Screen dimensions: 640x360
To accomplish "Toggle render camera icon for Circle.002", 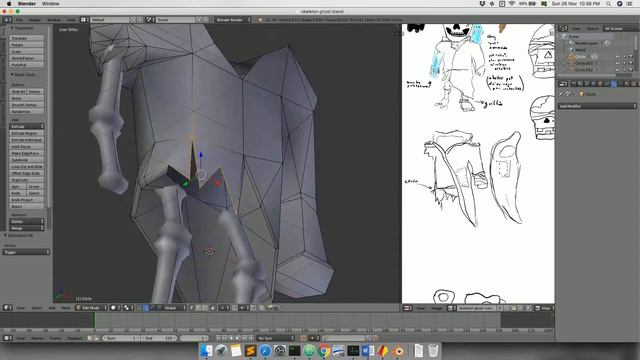I will click(631, 70).
